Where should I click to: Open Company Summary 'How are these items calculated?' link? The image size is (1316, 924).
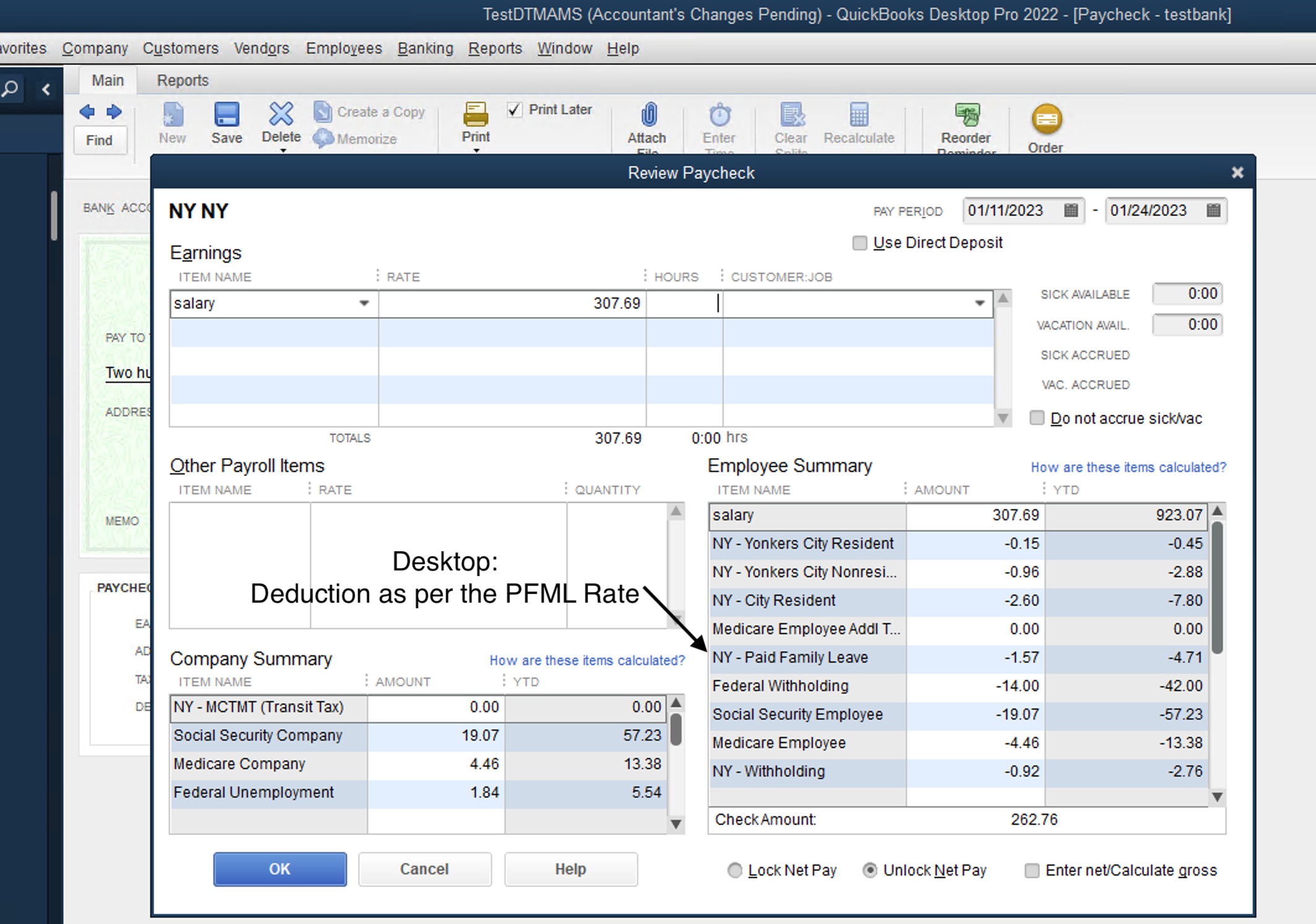click(587, 661)
